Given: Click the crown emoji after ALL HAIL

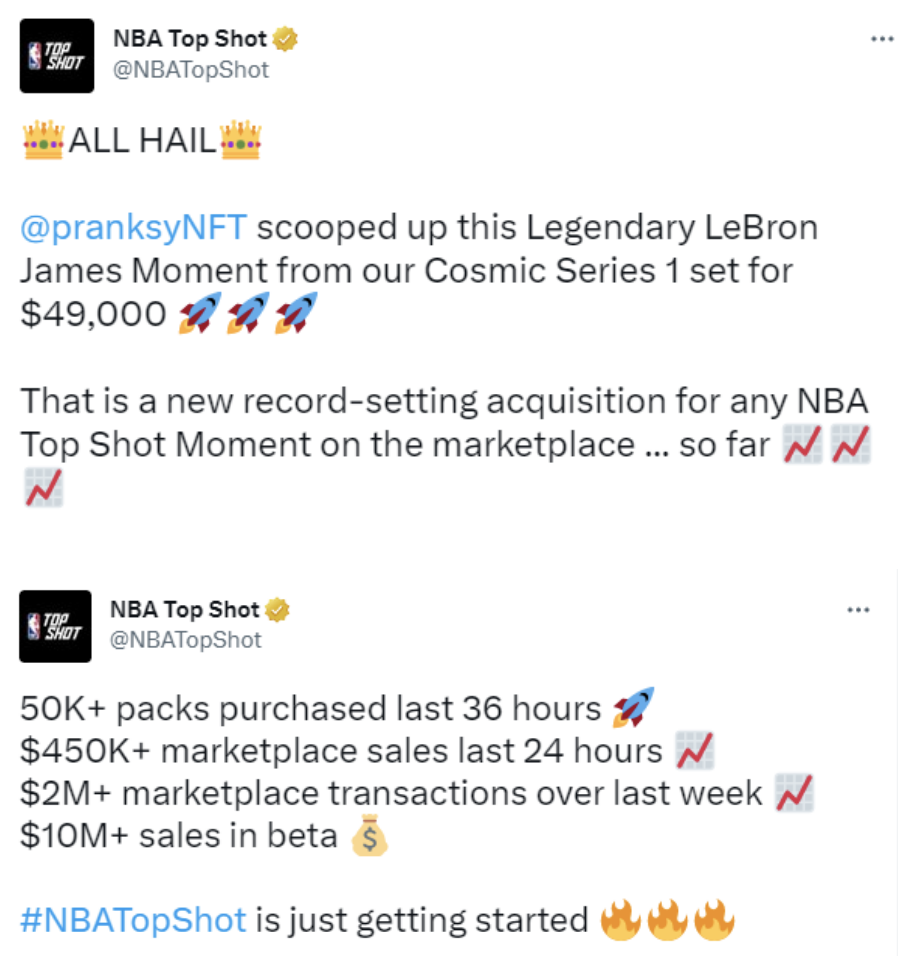Looking at the screenshot, I should click(240, 141).
